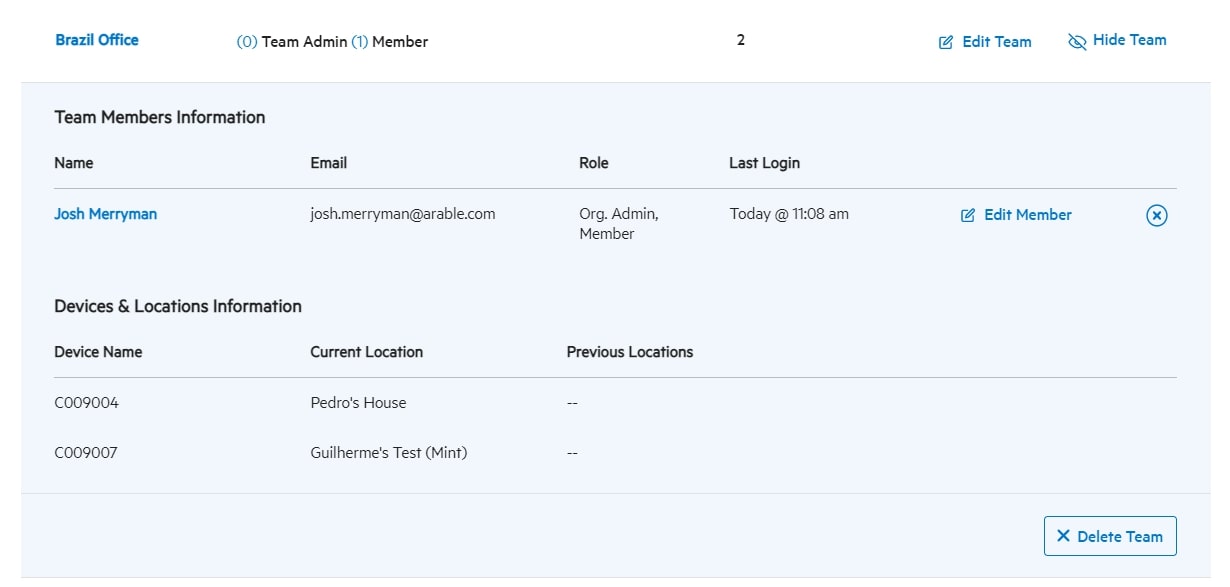Expand the Team Admin count link

point(248,42)
